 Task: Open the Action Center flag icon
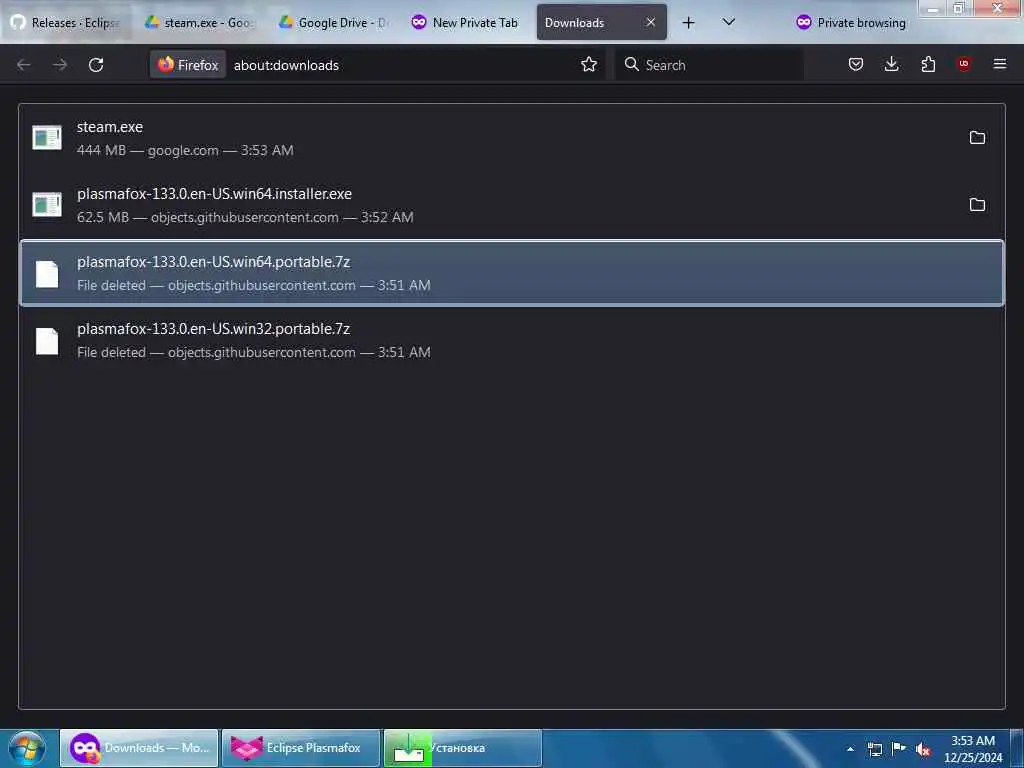(899, 749)
